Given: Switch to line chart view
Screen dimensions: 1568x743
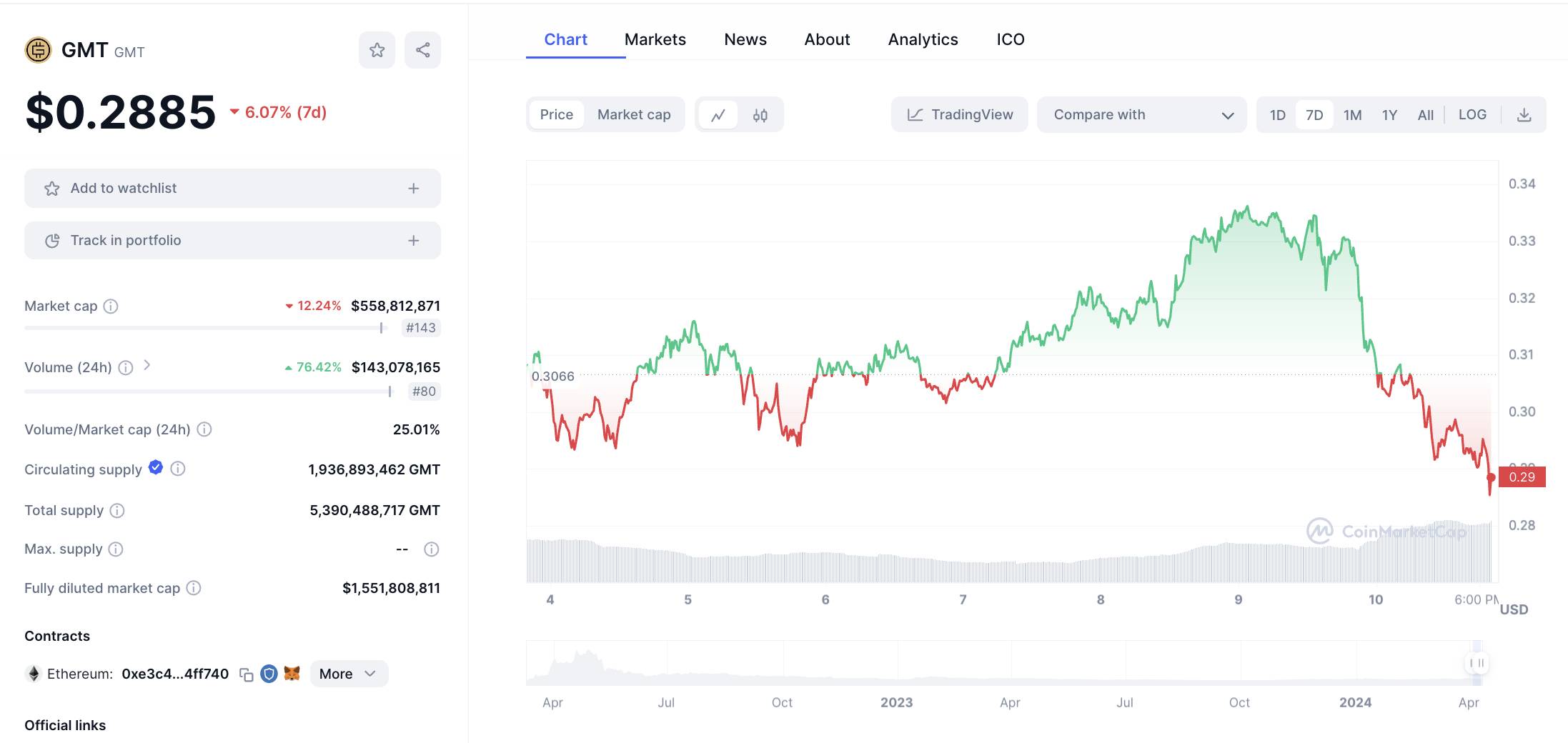Looking at the screenshot, I should pyautogui.click(x=718, y=115).
